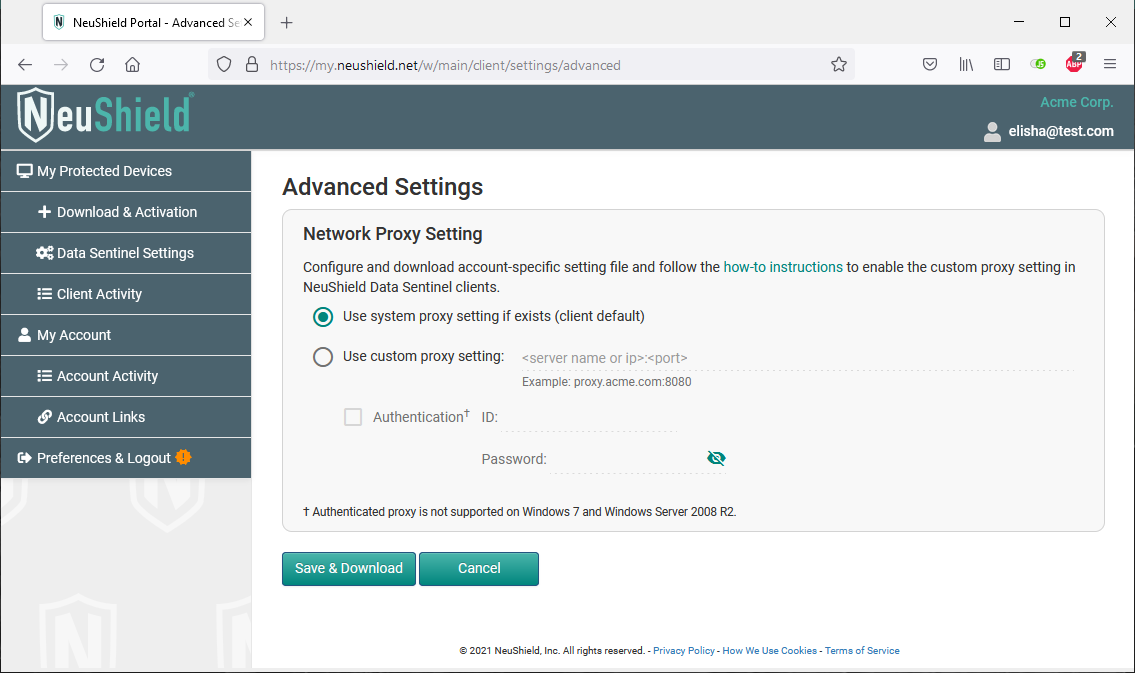The height and width of the screenshot is (673, 1135).
Task: Open the Firefox application menu
Action: tap(1109, 63)
